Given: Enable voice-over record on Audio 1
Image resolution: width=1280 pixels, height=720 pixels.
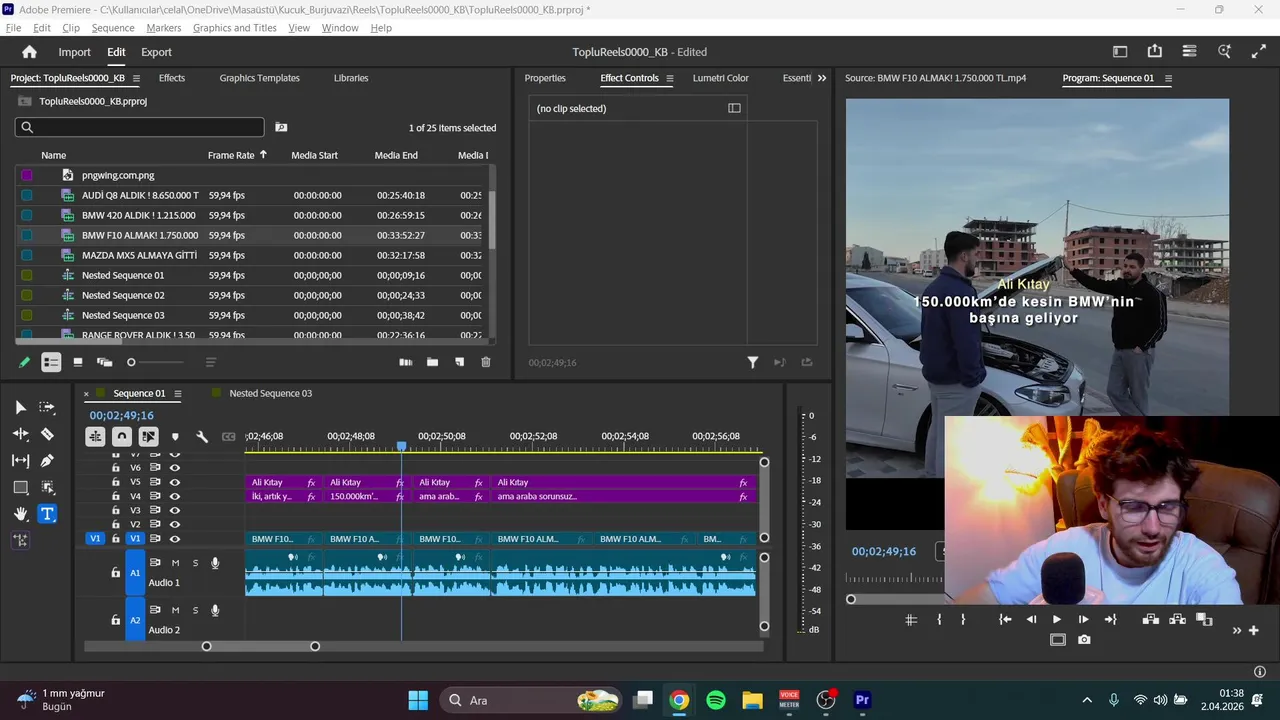Looking at the screenshot, I should point(215,563).
